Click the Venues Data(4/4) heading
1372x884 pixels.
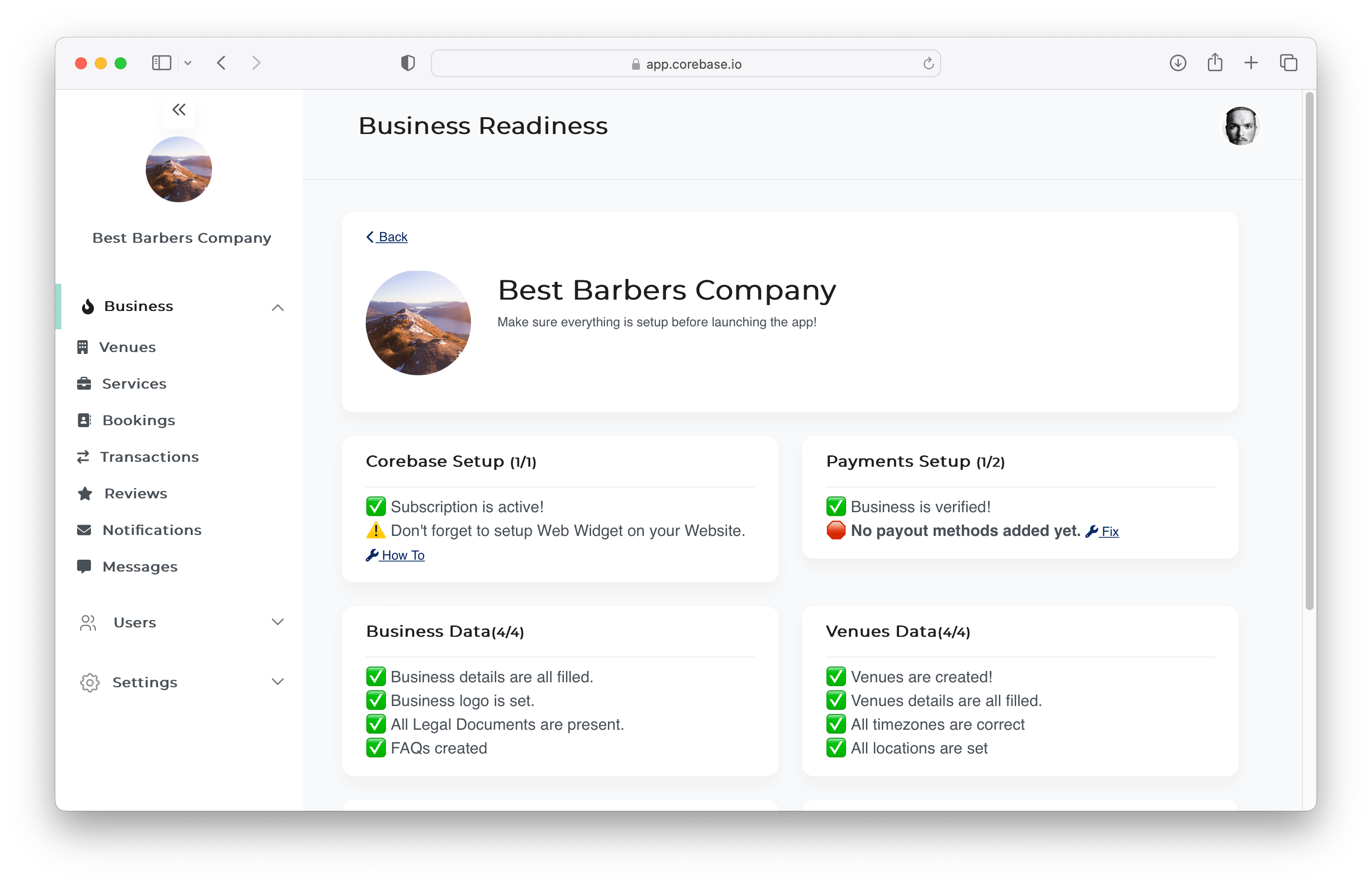pyautogui.click(x=898, y=631)
